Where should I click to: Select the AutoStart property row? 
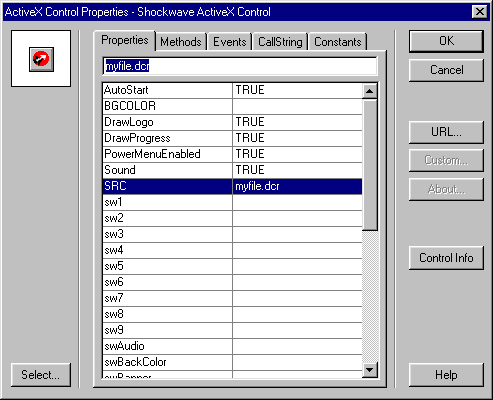pos(232,90)
